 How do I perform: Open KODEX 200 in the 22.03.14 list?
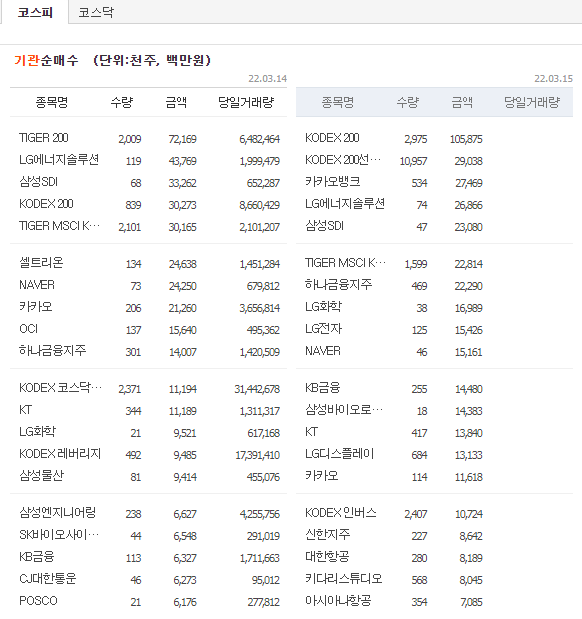tap(46, 204)
